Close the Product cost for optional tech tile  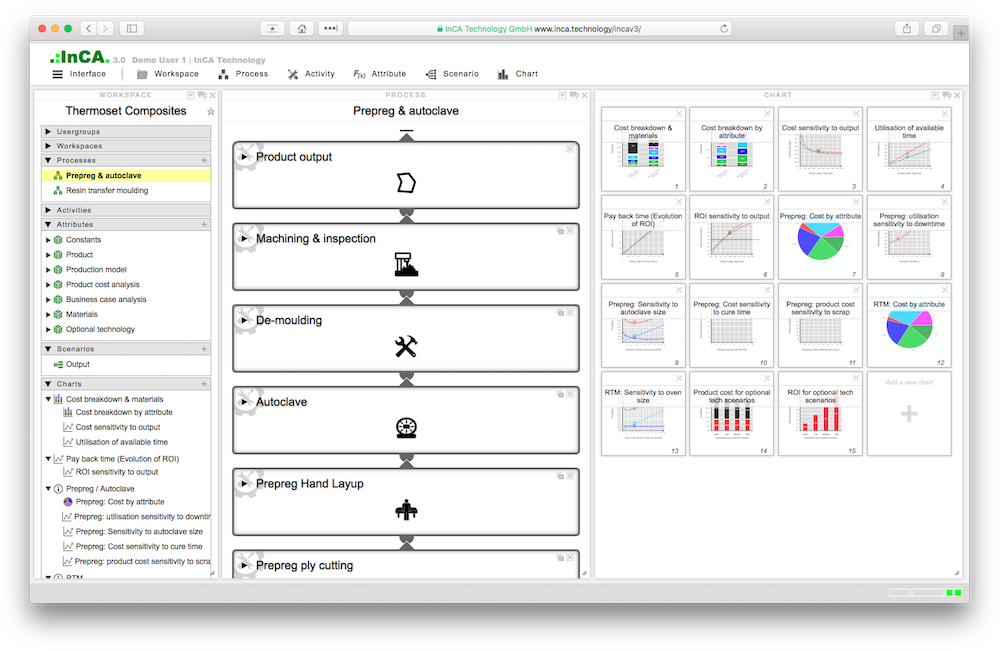pyautogui.click(x=767, y=378)
